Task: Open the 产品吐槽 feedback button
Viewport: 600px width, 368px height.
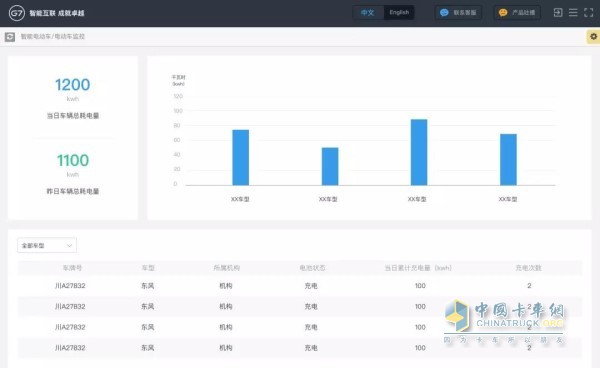Action: pyautogui.click(x=517, y=13)
